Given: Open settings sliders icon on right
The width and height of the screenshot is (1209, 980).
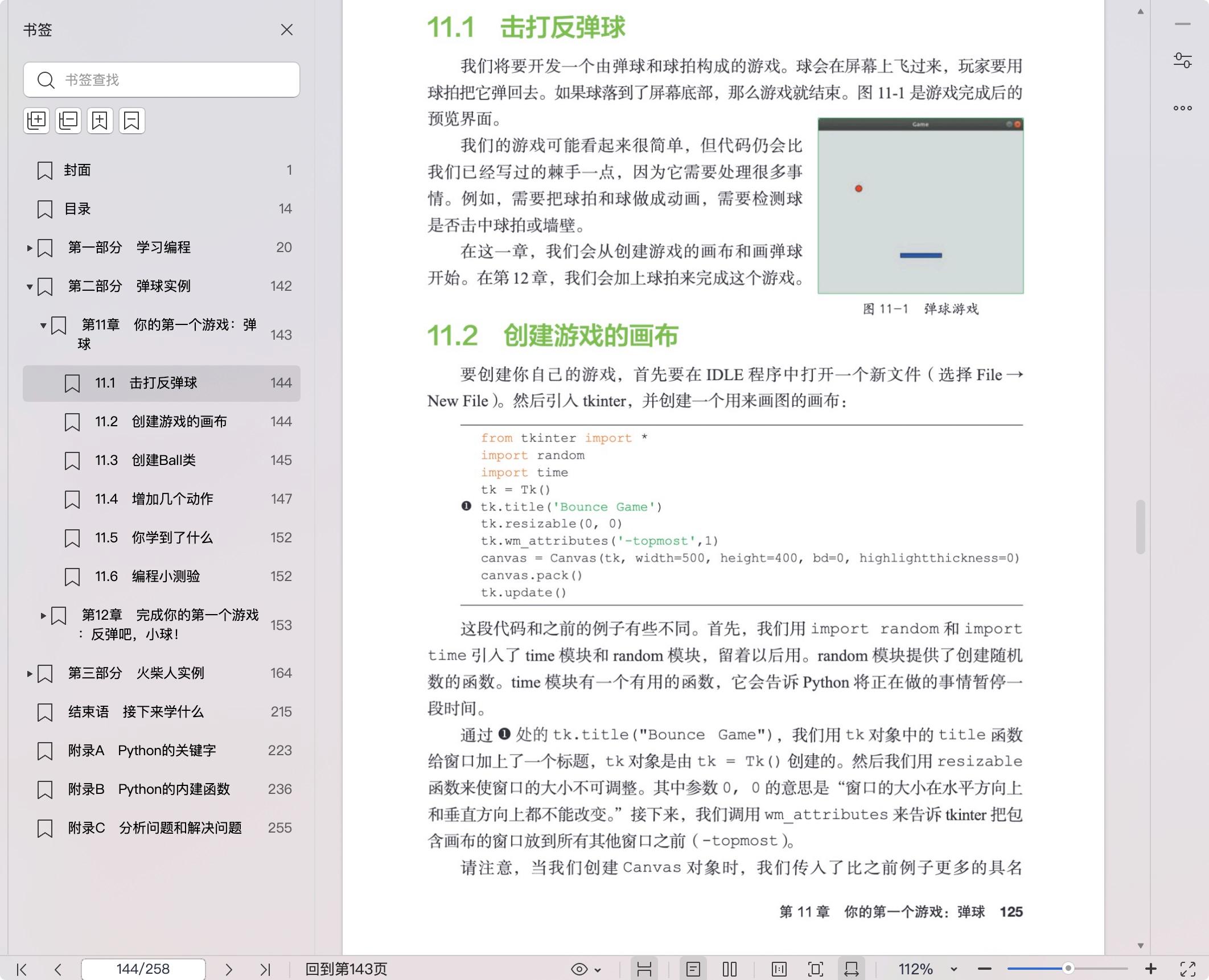Looking at the screenshot, I should (1183, 60).
